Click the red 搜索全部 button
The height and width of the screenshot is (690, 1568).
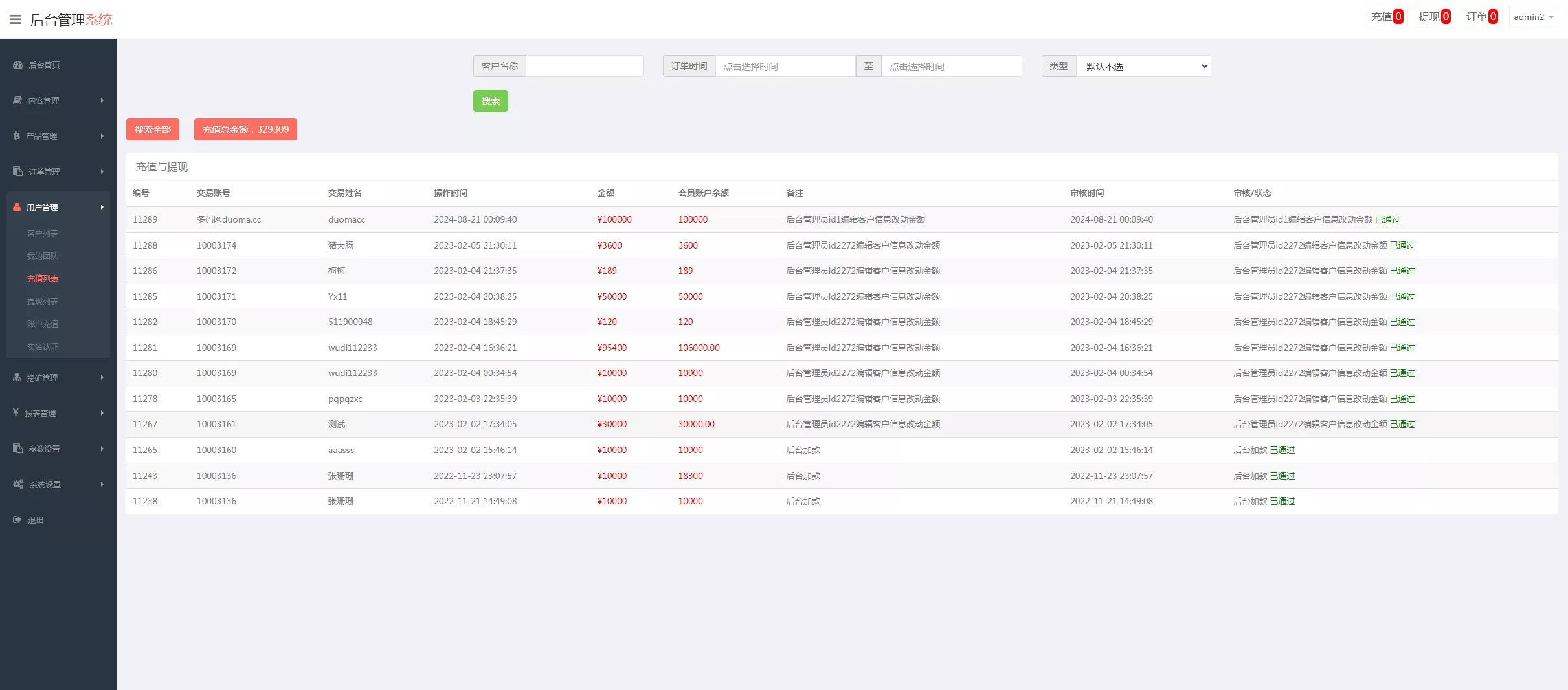(x=152, y=129)
